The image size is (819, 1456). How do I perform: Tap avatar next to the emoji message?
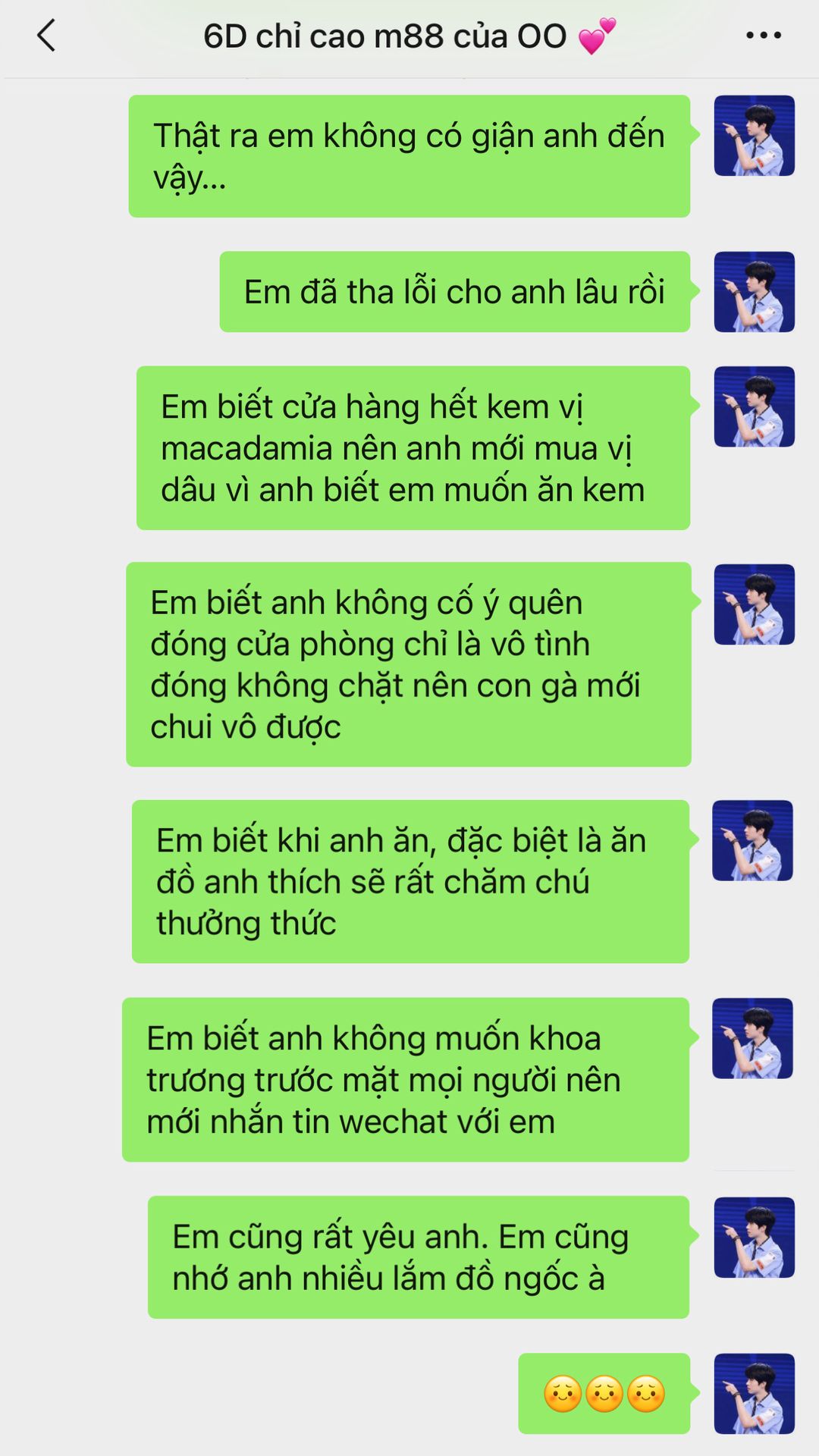coord(754,1394)
